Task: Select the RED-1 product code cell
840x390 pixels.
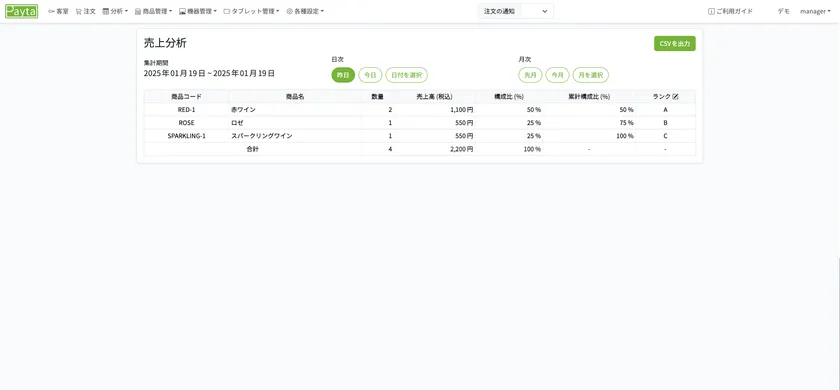Action: (186, 110)
